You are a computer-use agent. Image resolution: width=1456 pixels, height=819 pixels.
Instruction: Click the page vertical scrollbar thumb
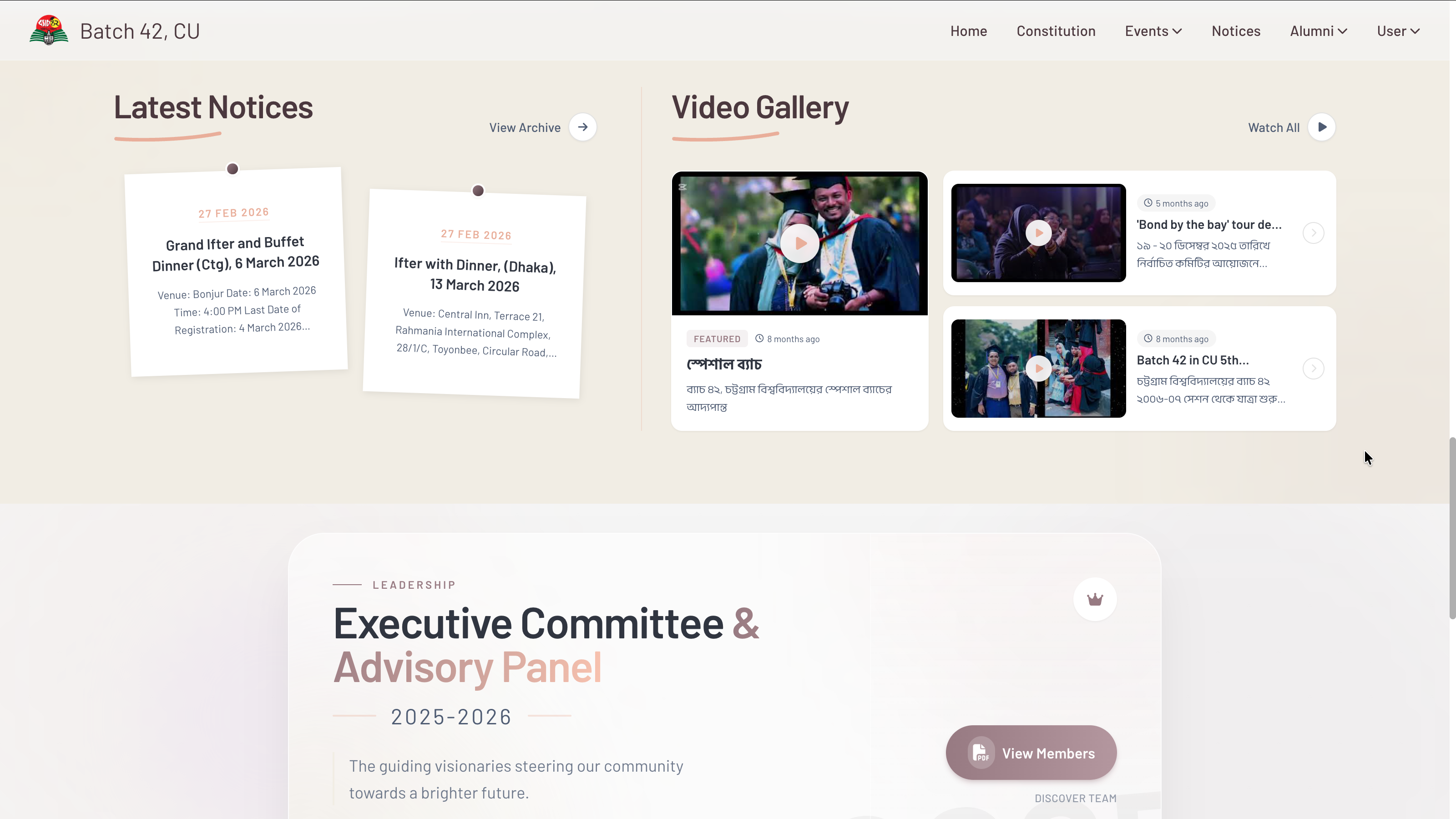pyautogui.click(x=1452, y=528)
